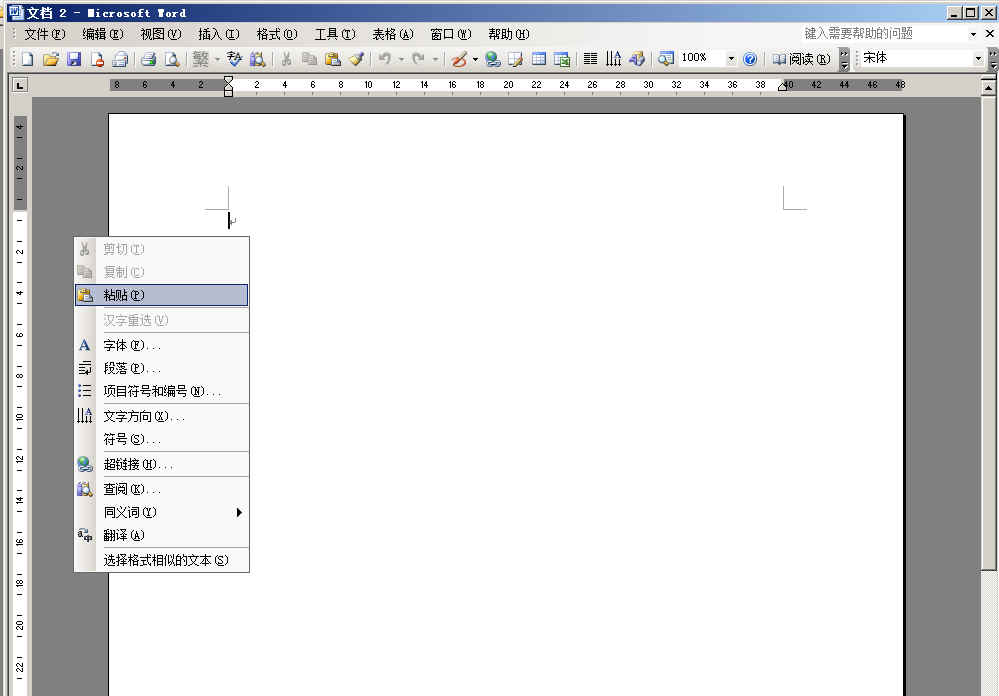Click the New Blank Document icon
Screen dimensions: 999x696
(x=27, y=59)
